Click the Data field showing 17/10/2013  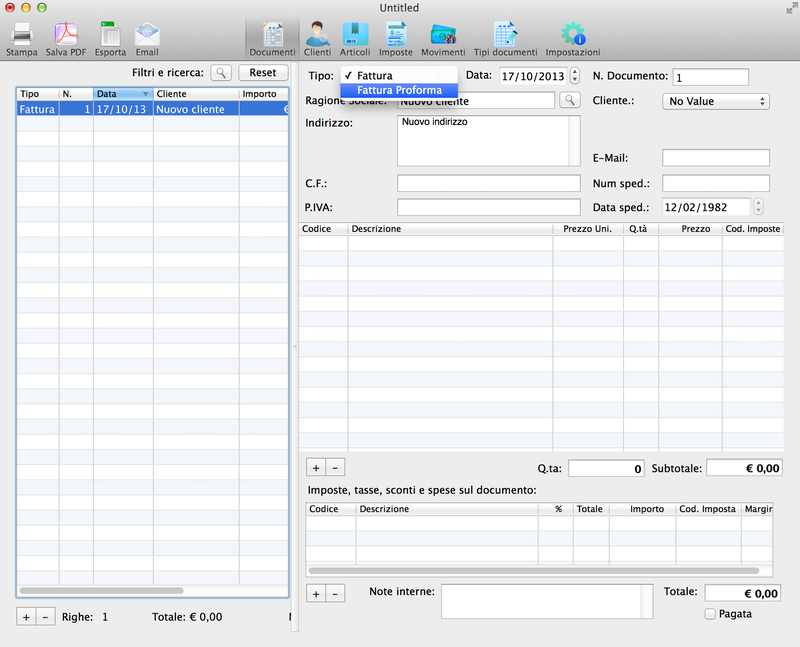point(533,76)
